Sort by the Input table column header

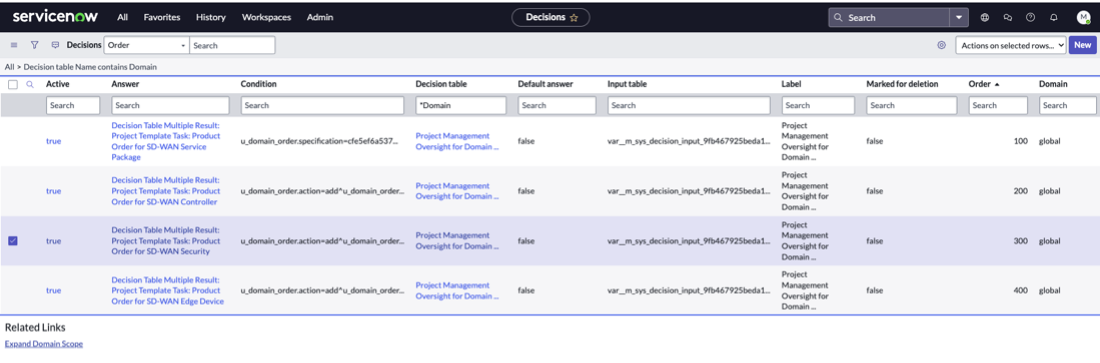pyautogui.click(x=627, y=84)
